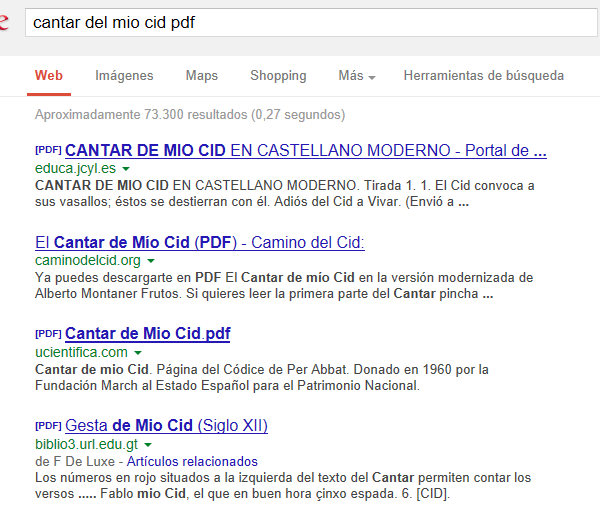The image size is (600, 521).
Task: Click the snippet text 'Ya puedes descargarte en PDF'
Action: tap(128, 277)
